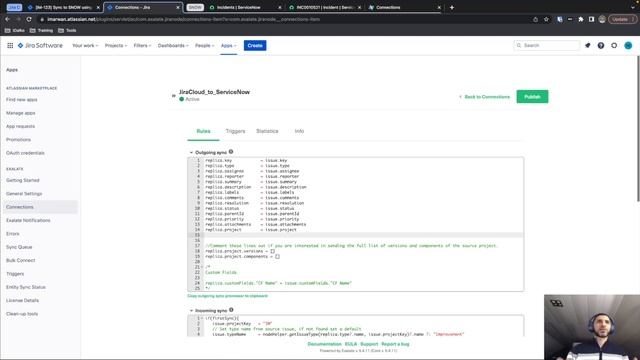Image resolution: width=640 pixels, height=360 pixels.
Task: Open the Projects menu
Action: point(116,45)
